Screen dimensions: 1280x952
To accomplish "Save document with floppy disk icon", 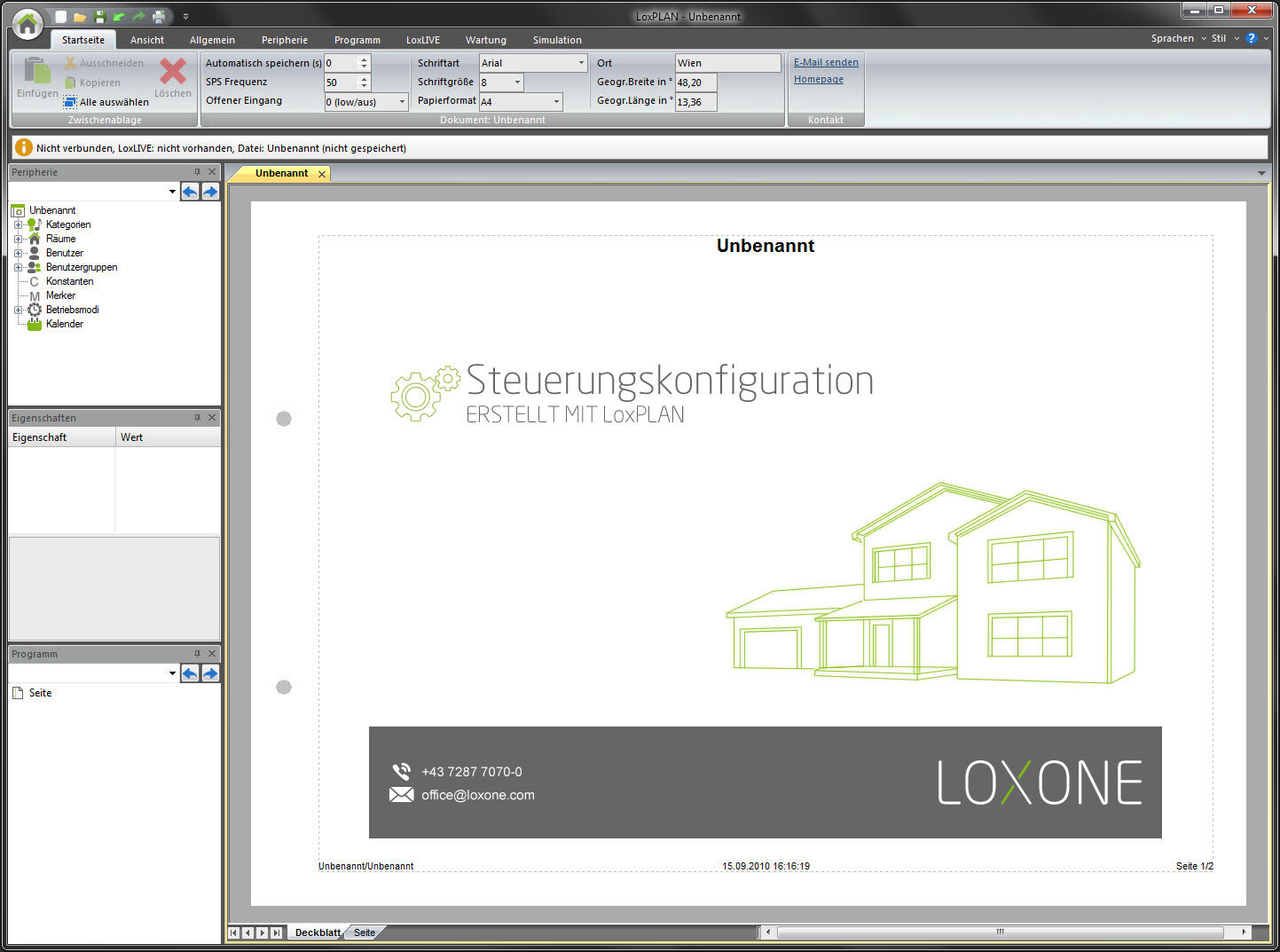I will point(99,17).
